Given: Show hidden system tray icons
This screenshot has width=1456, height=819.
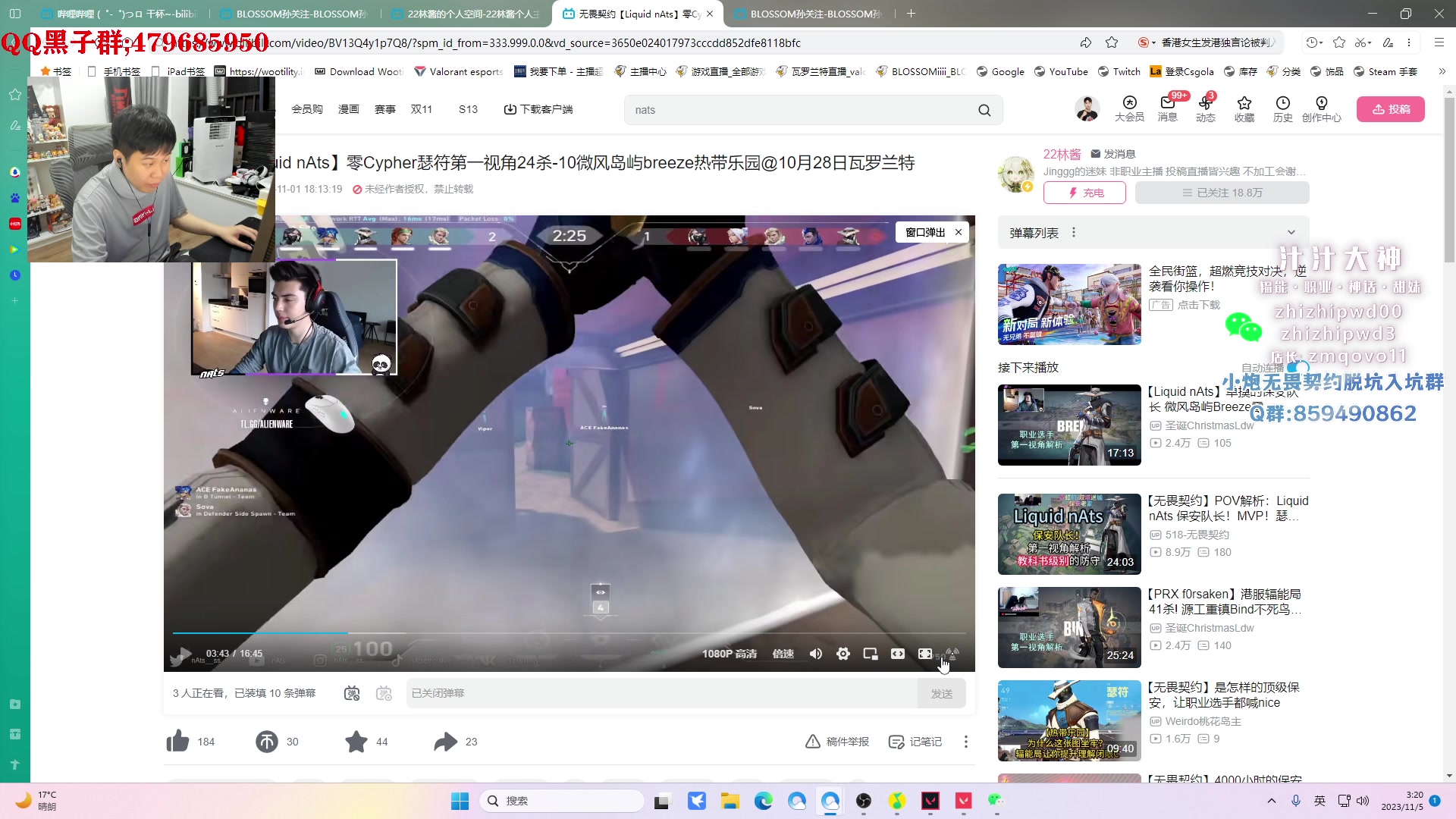Looking at the screenshot, I should (1272, 801).
